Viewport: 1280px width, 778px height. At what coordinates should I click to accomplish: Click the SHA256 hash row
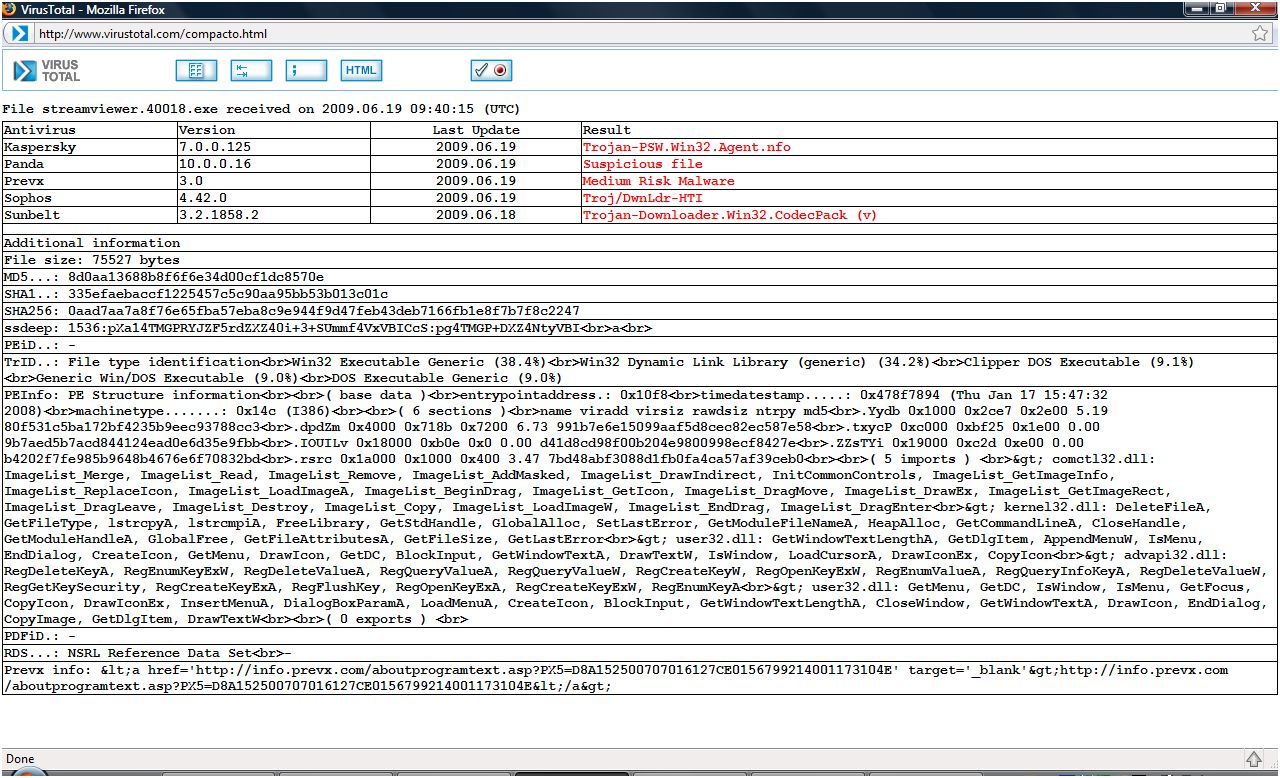[640, 311]
